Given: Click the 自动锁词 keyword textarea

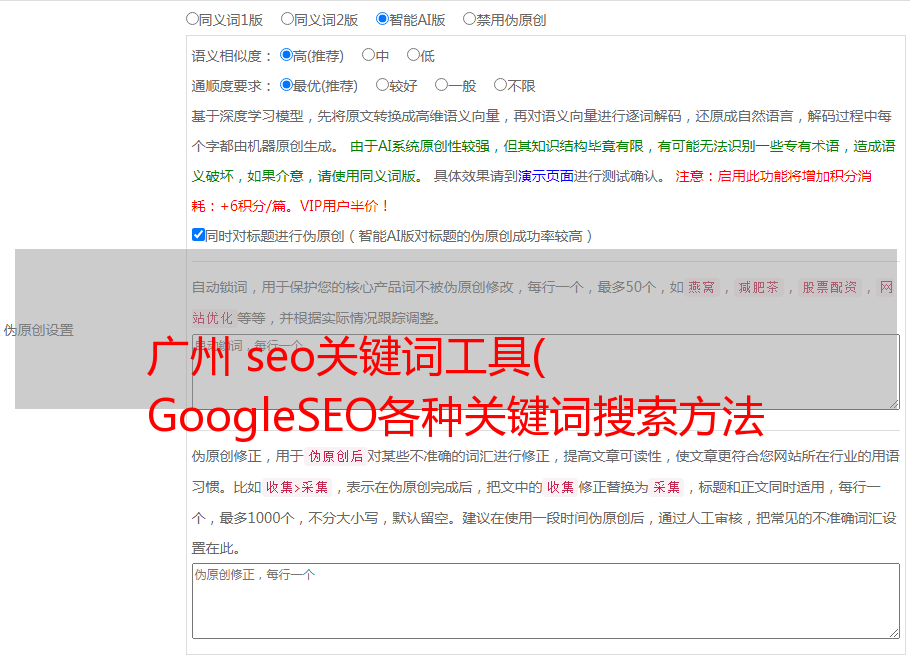Looking at the screenshot, I should pos(546,372).
